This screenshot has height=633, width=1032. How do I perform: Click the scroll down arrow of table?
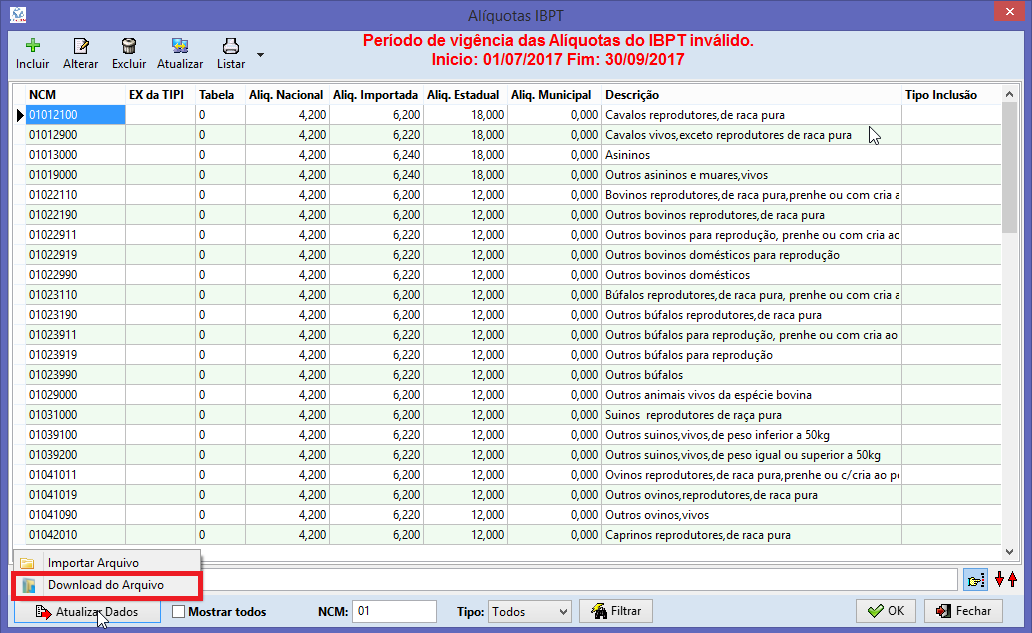1009,552
